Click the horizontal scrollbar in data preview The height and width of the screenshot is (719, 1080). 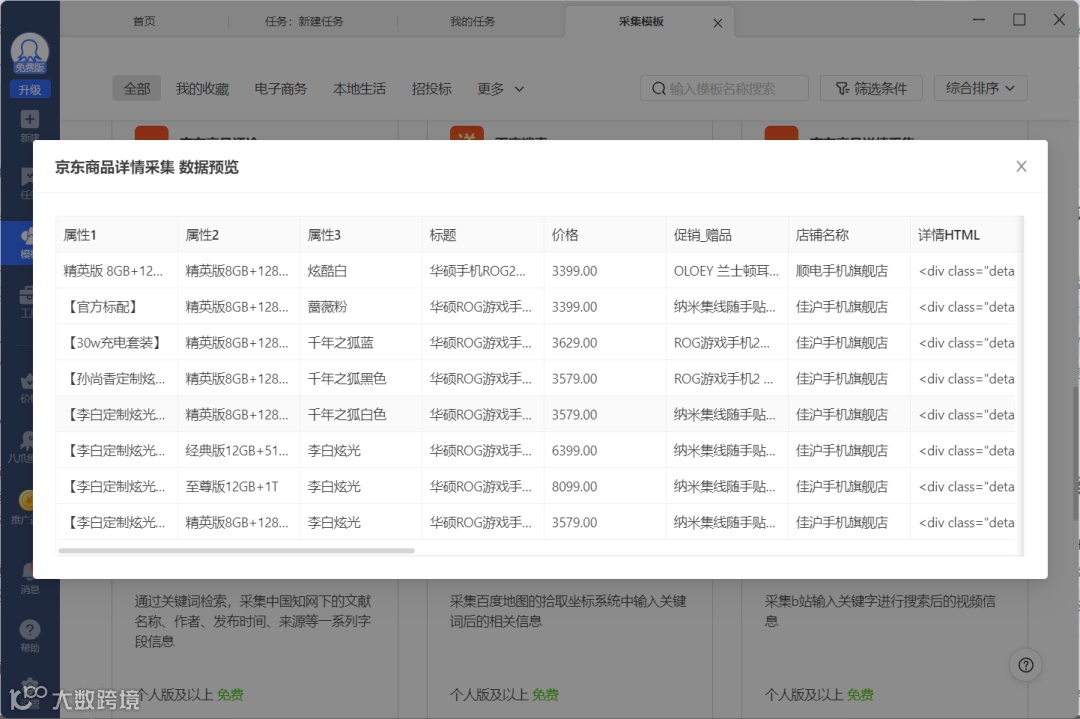tap(236, 551)
